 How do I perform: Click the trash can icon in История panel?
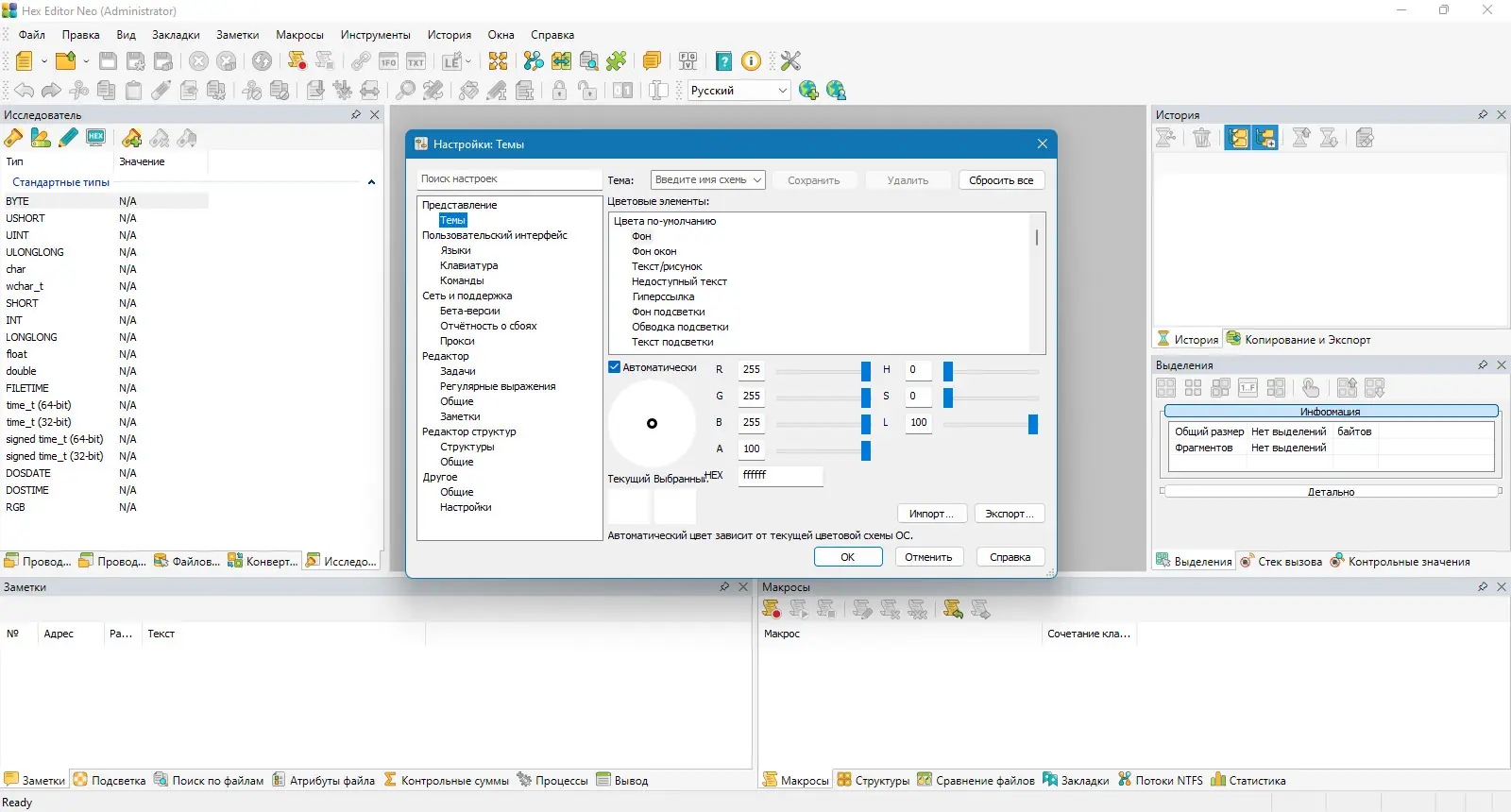point(1202,138)
